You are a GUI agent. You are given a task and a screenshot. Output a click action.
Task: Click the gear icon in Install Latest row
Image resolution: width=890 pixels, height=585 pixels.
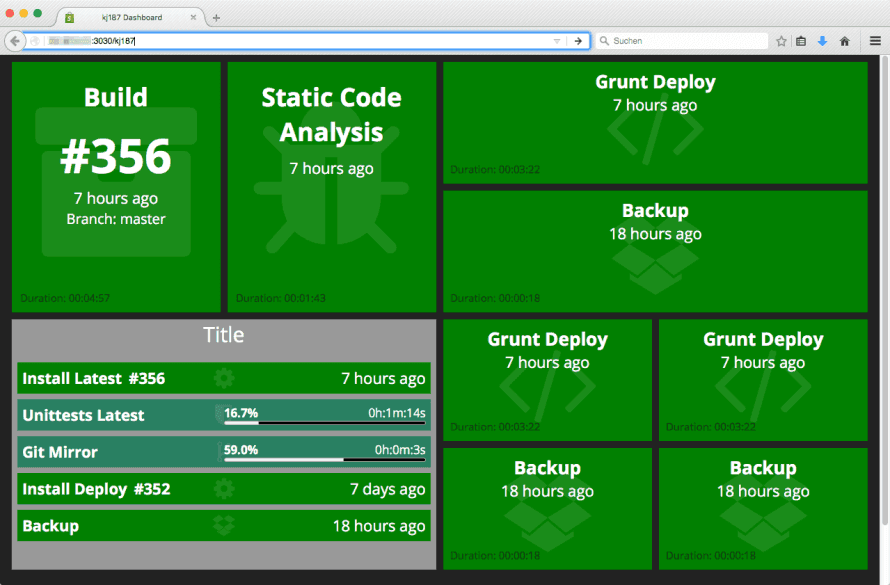tap(224, 378)
